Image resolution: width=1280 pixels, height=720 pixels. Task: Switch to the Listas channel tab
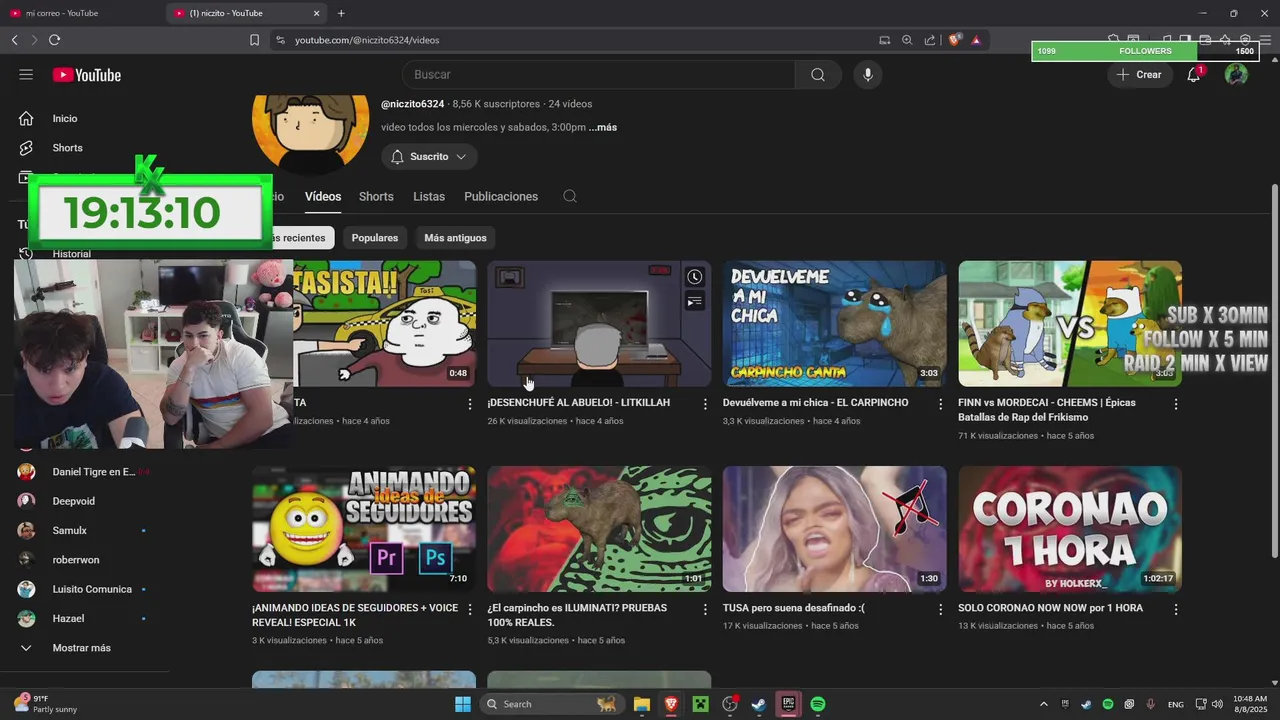(x=429, y=197)
